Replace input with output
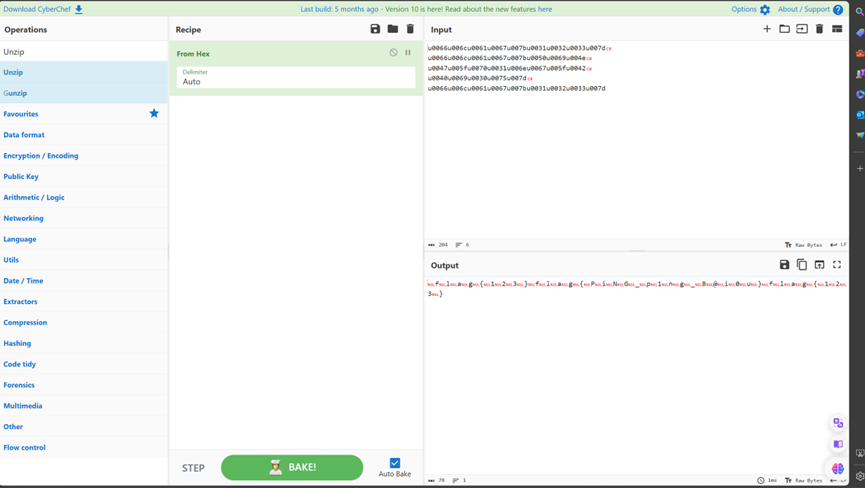Image resolution: width=865 pixels, height=488 pixels. coord(819,265)
